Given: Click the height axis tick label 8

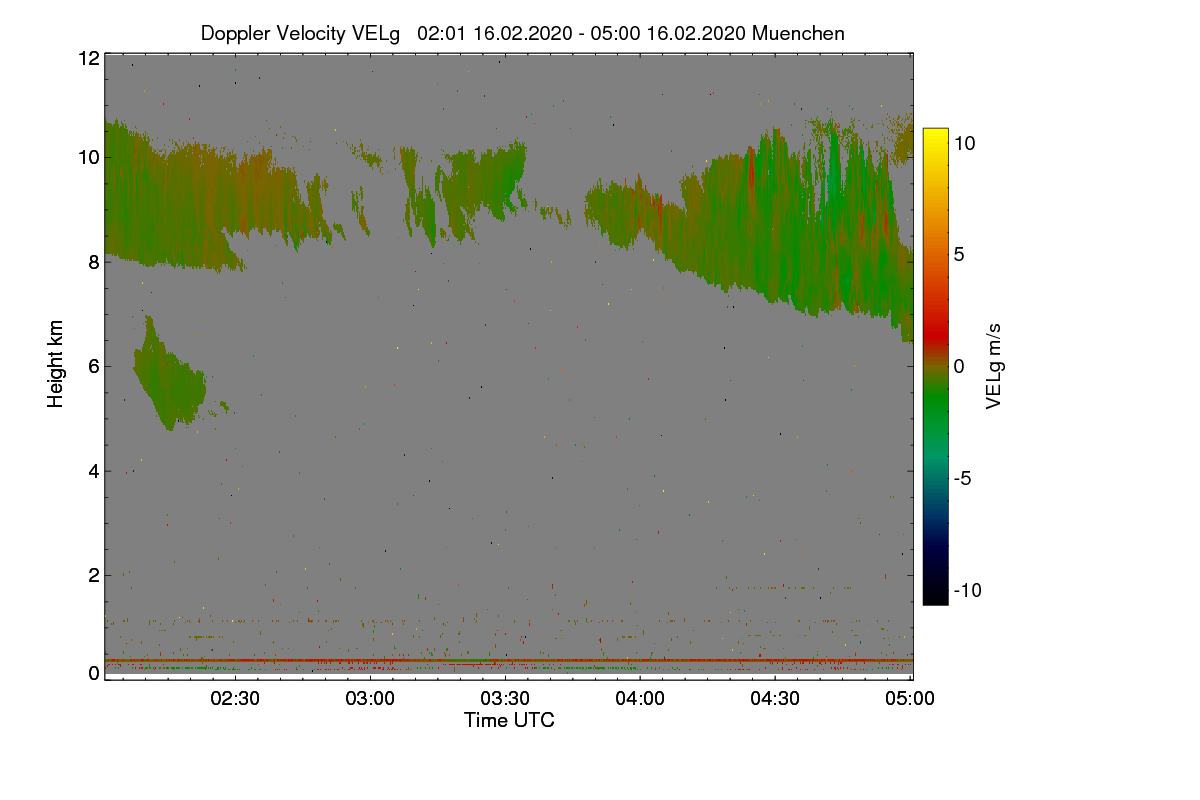Looking at the screenshot, I should tap(93, 262).
